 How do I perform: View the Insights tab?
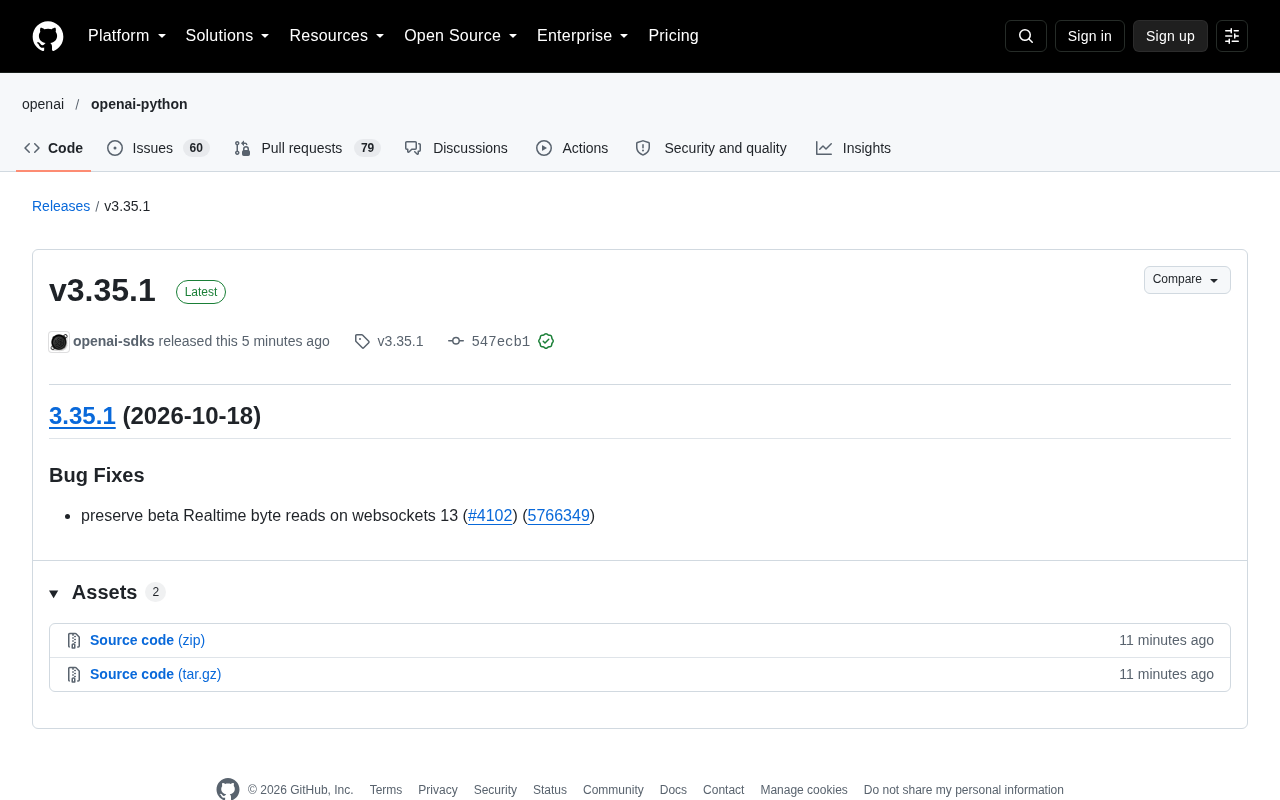(x=853, y=148)
